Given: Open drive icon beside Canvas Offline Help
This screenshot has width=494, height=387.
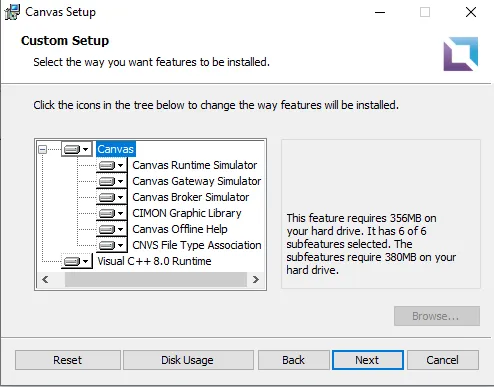Looking at the screenshot, I should (x=112, y=229).
